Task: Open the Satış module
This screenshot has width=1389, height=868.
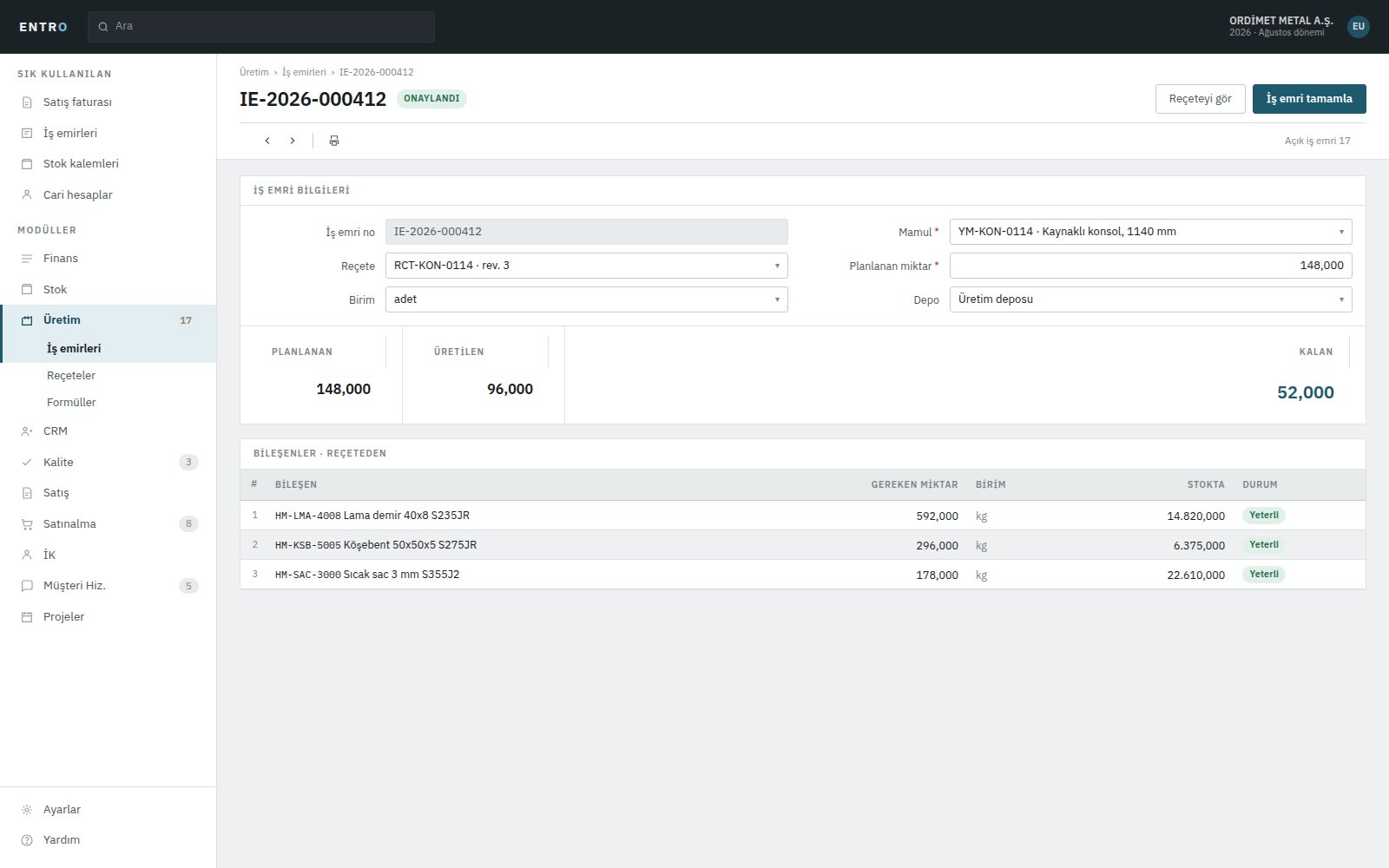Action: [109, 493]
